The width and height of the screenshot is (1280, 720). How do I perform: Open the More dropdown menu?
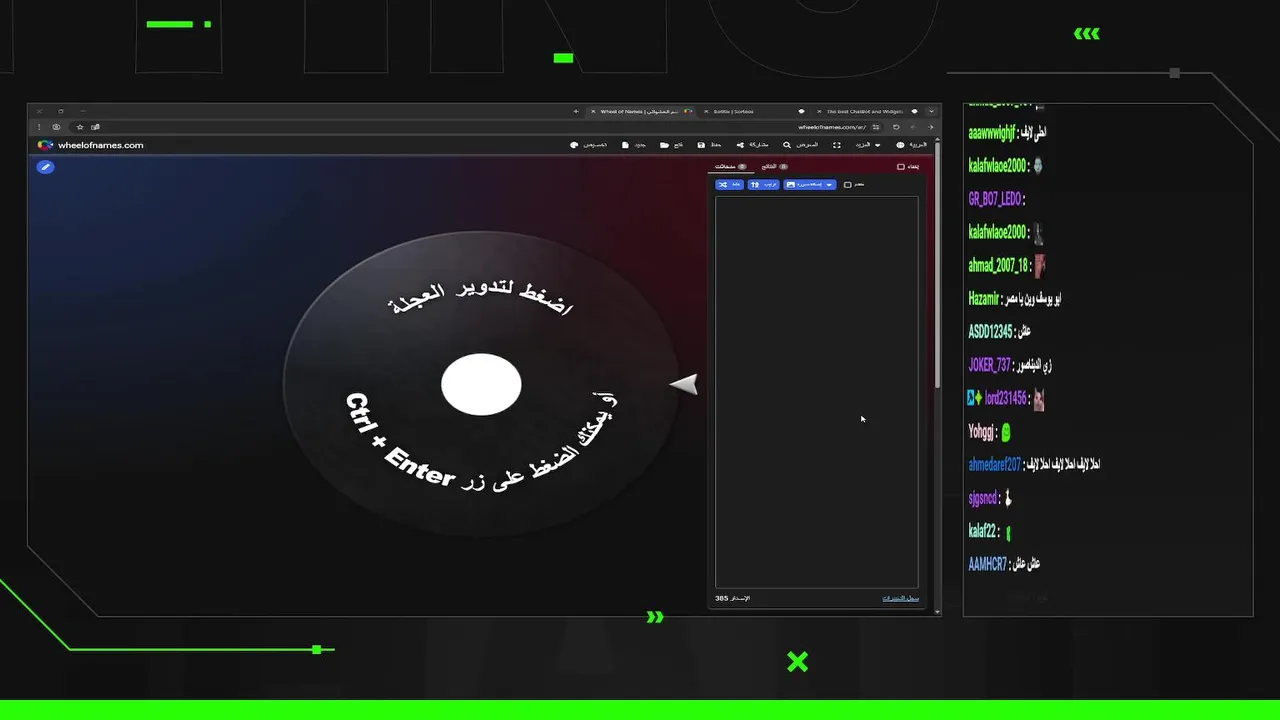[868, 145]
